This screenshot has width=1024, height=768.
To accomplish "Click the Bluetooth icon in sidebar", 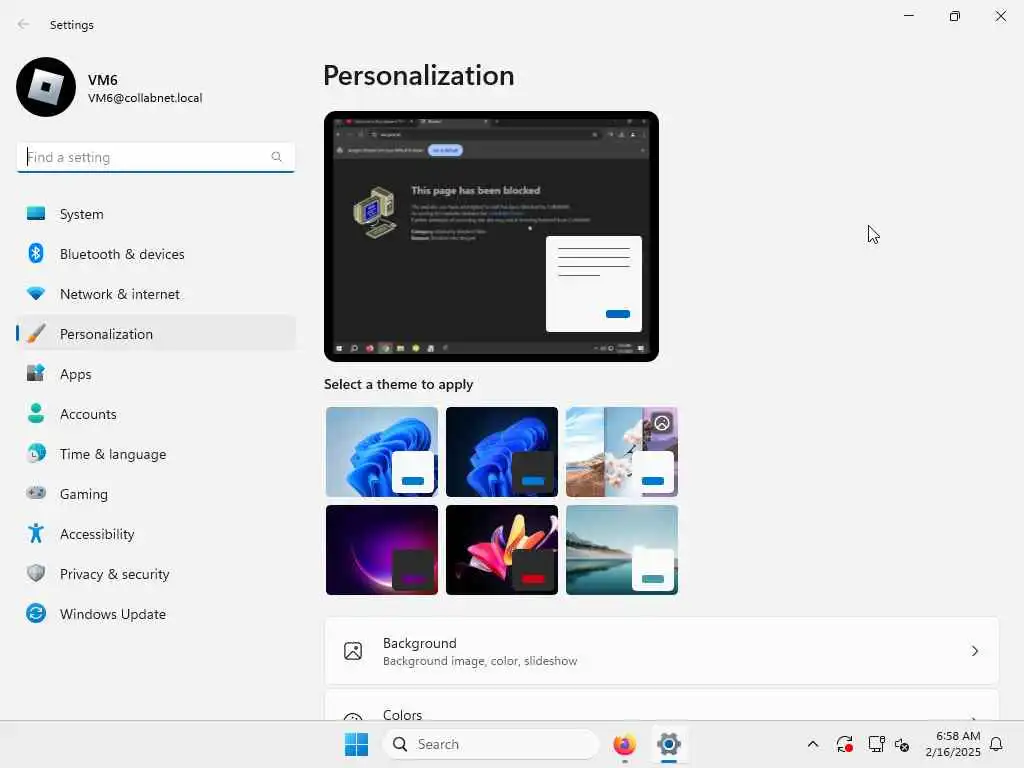I will point(36,253).
